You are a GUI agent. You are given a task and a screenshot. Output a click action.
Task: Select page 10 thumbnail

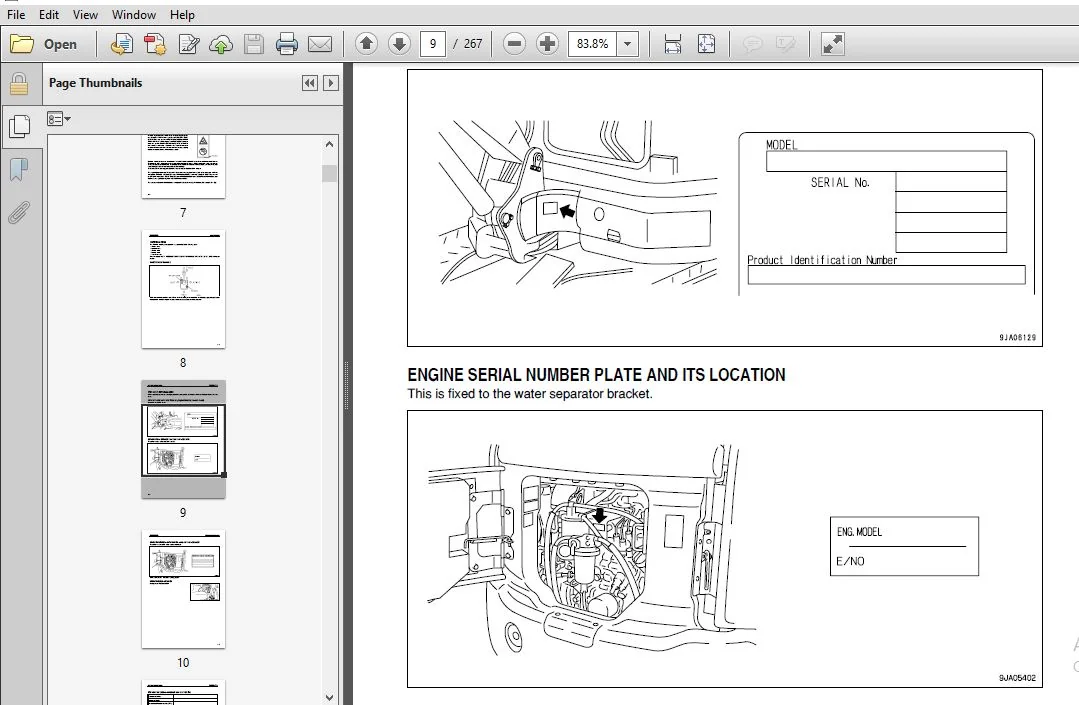pos(183,589)
